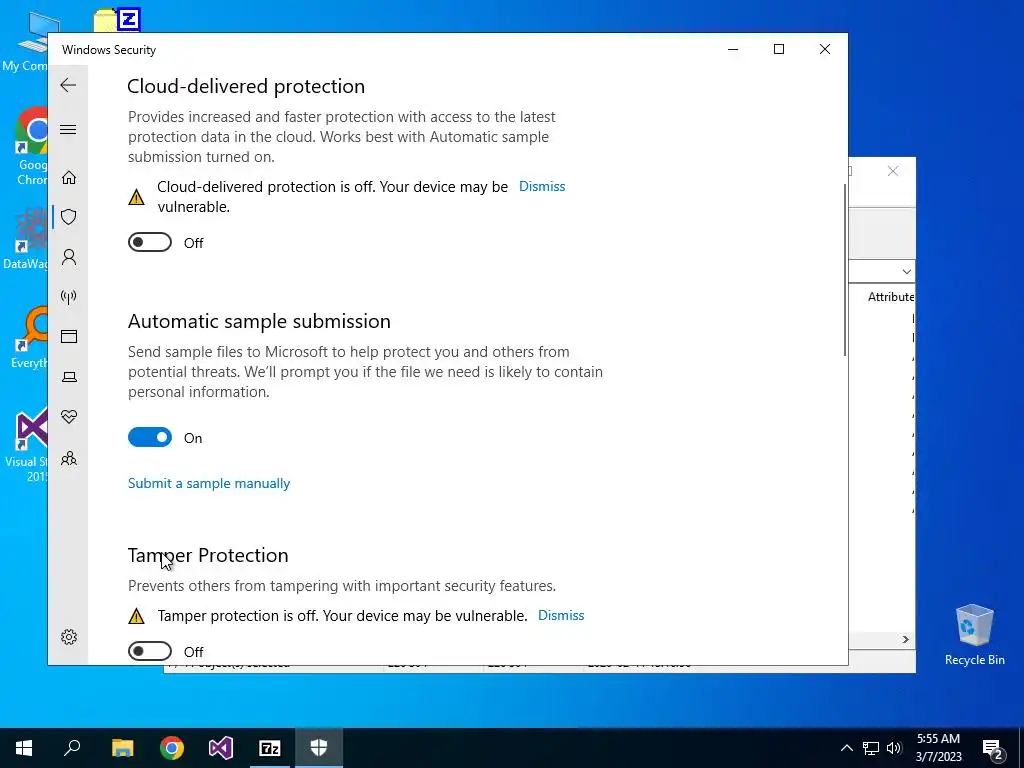Open network status tray icon
This screenshot has width=1024, height=768.
871,748
